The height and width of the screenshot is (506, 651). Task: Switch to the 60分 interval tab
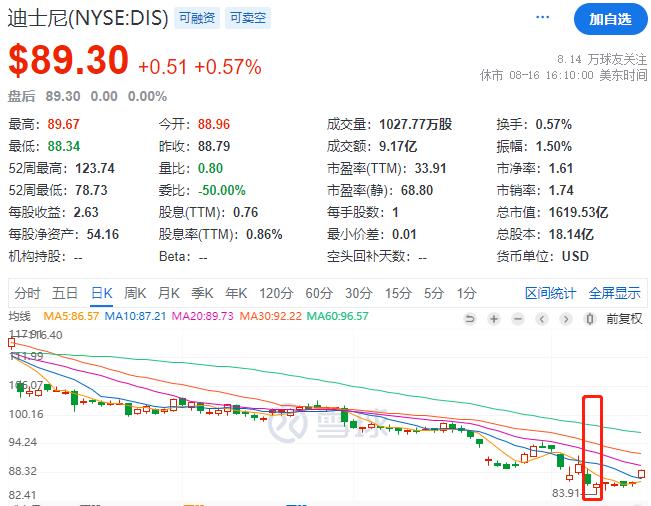pos(319,293)
